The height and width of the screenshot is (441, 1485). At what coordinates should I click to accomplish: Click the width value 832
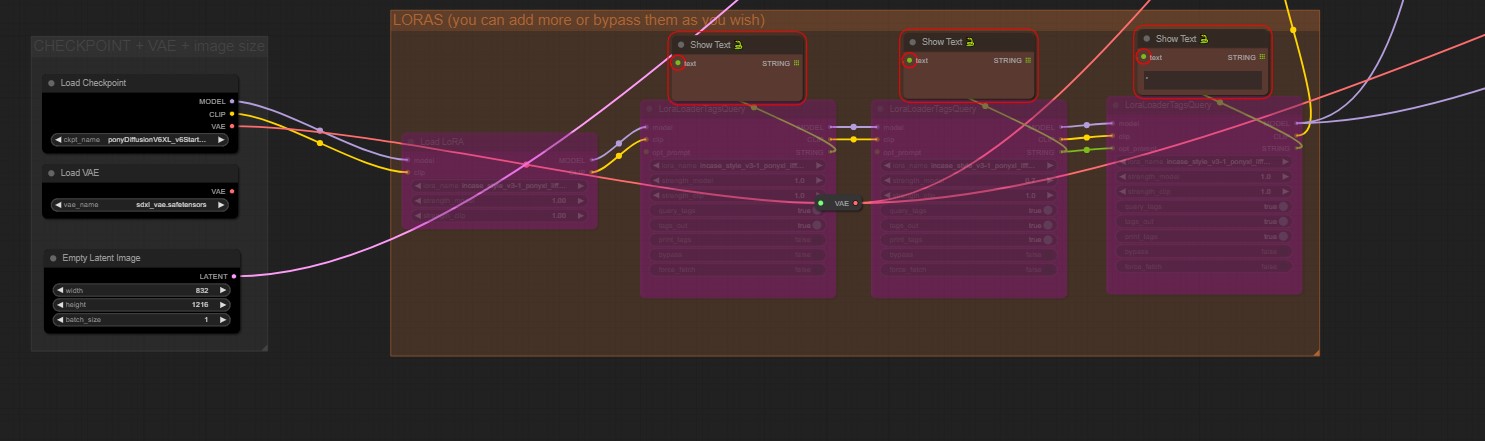point(201,290)
